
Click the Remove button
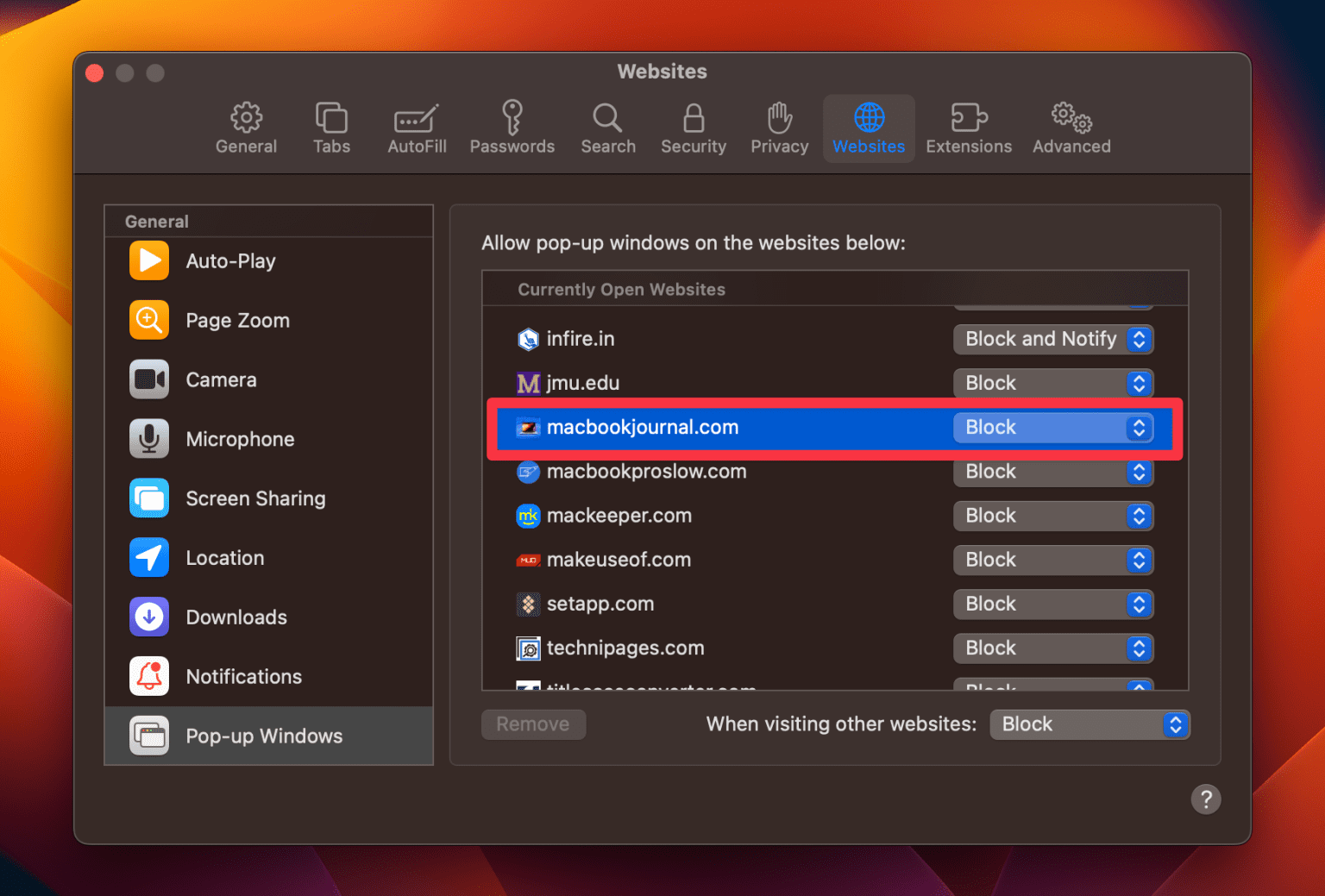pos(533,724)
